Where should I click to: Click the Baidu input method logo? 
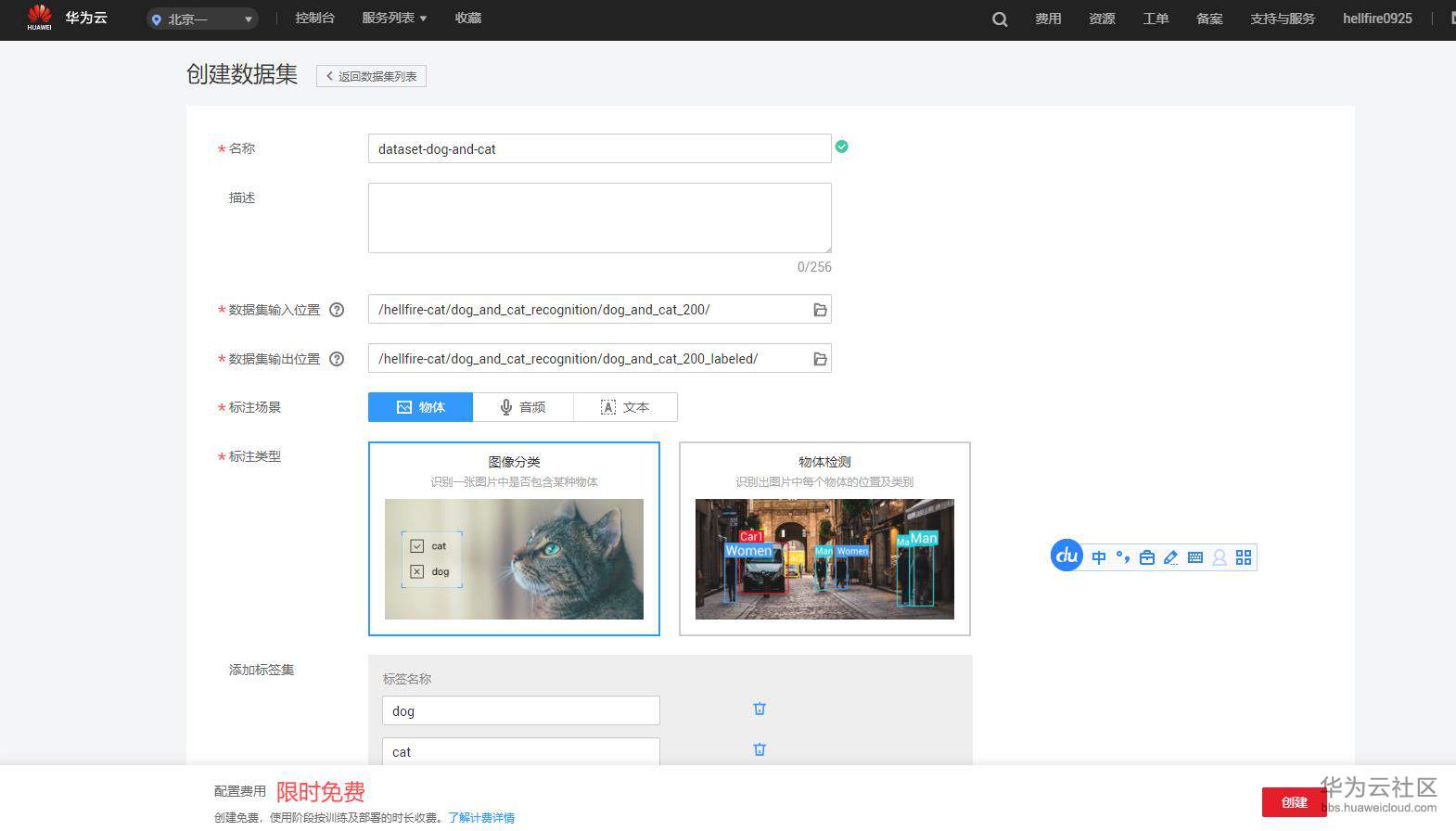(1066, 556)
